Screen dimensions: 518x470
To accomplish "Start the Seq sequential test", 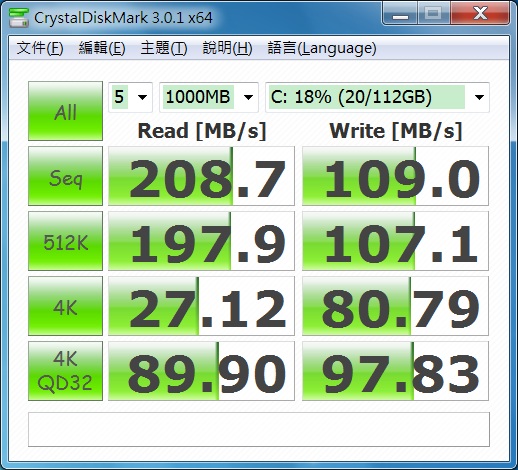I will tap(65, 176).
